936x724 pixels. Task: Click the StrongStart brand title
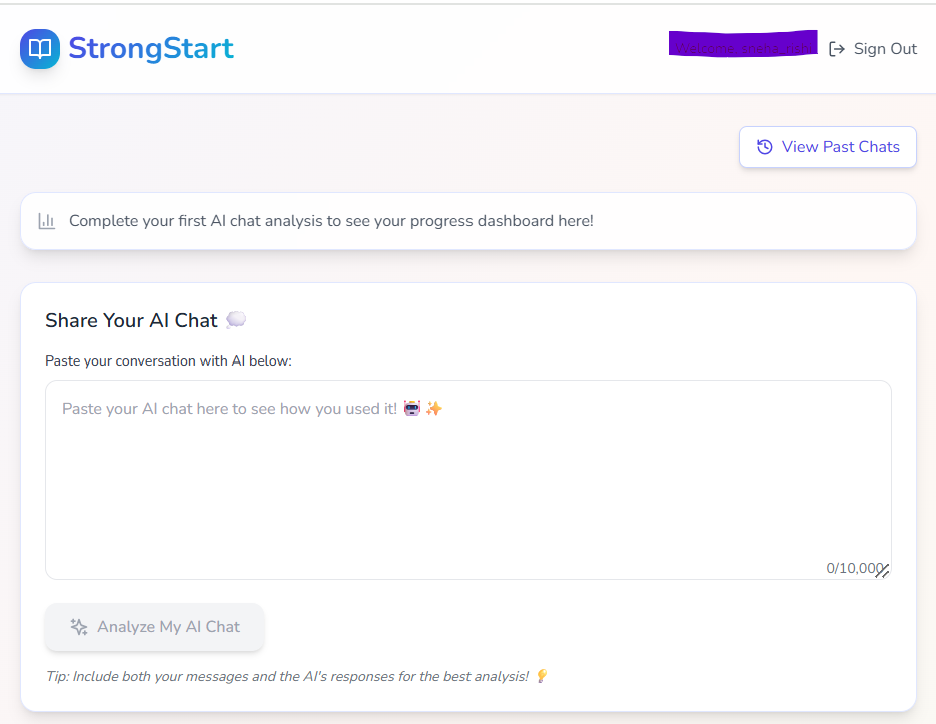(x=151, y=48)
